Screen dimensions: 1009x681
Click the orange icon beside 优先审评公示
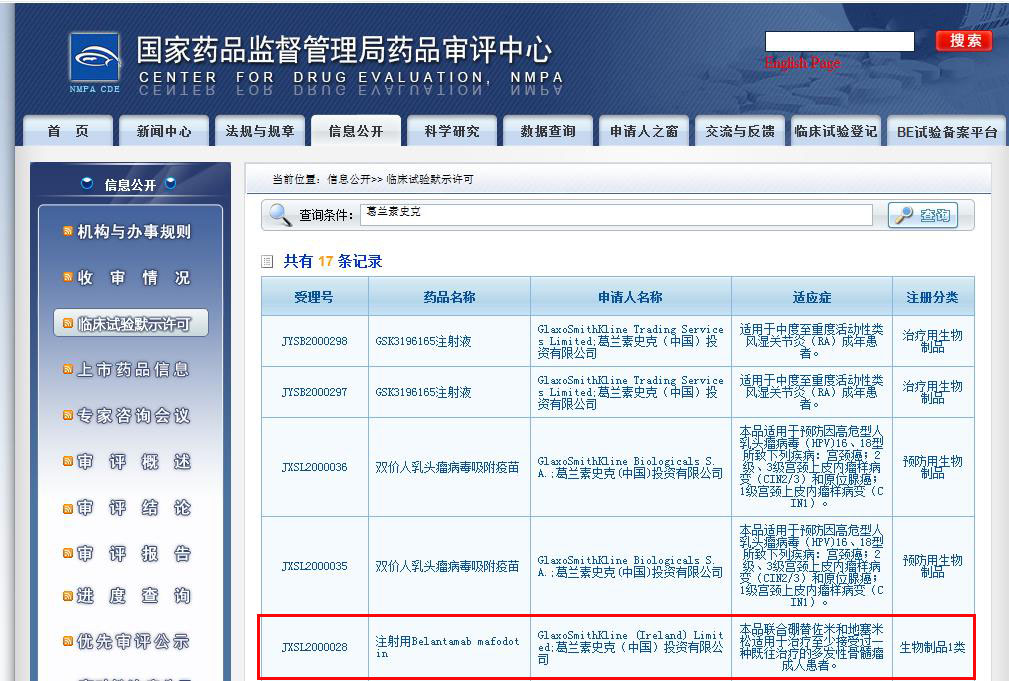pos(68,642)
